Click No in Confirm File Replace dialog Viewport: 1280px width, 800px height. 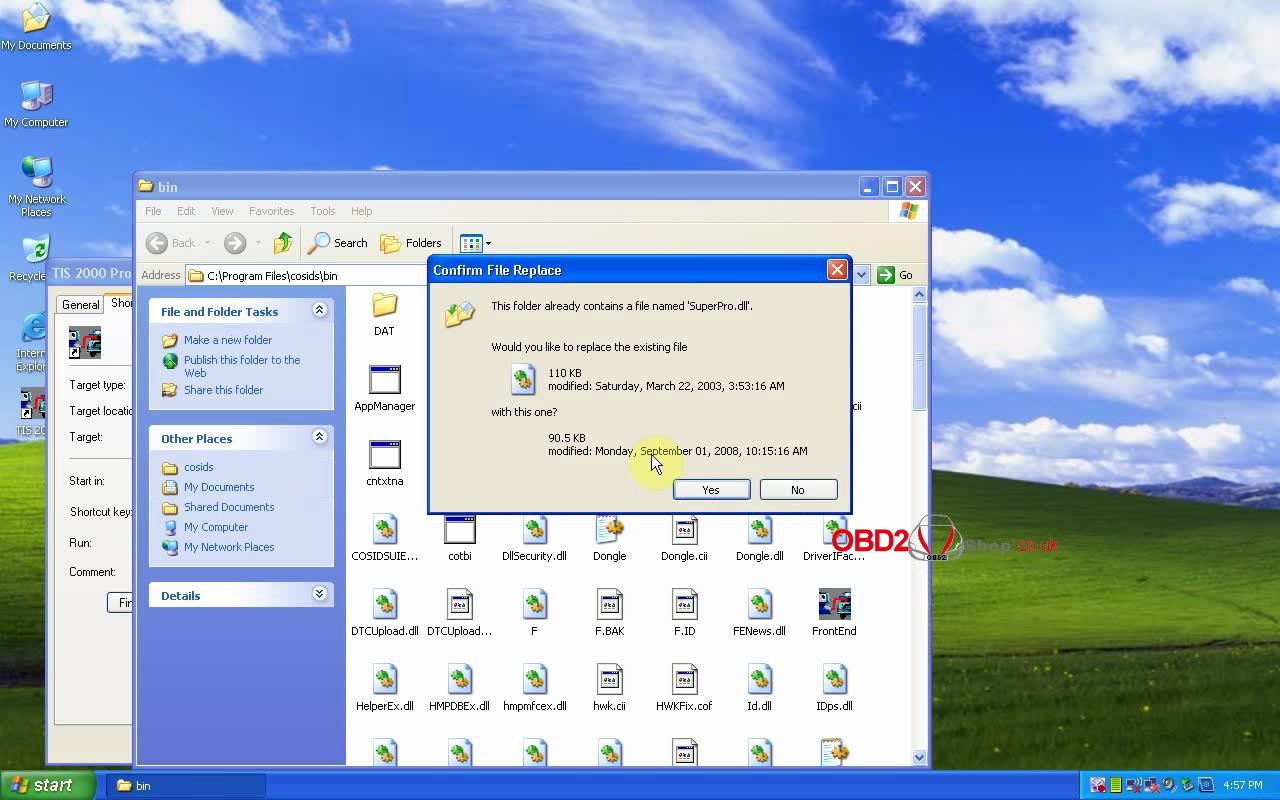coord(797,490)
